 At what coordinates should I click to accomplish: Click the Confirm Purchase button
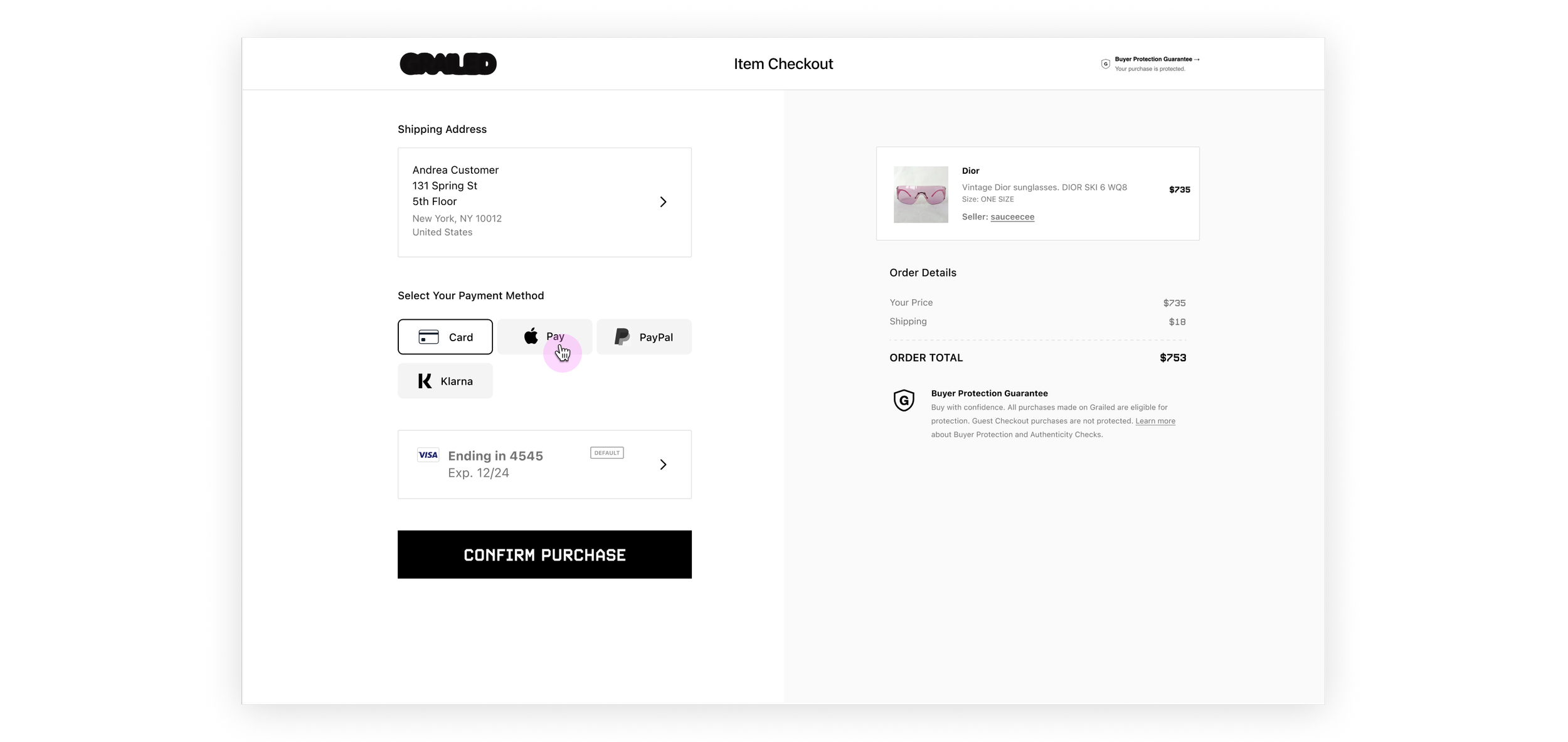coord(544,554)
